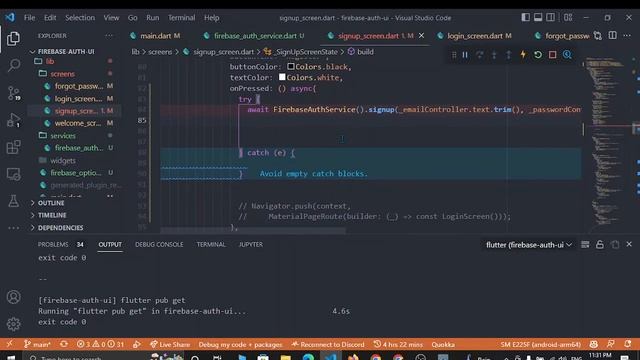The image size is (640, 360).
Task: Open Source Control view in activity bar
Action: (x=13, y=93)
